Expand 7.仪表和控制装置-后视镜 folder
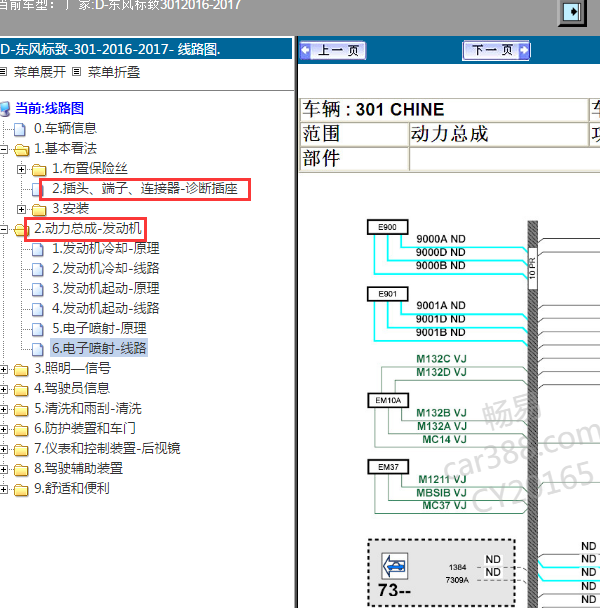600x608 pixels. pyautogui.click(x=3, y=449)
